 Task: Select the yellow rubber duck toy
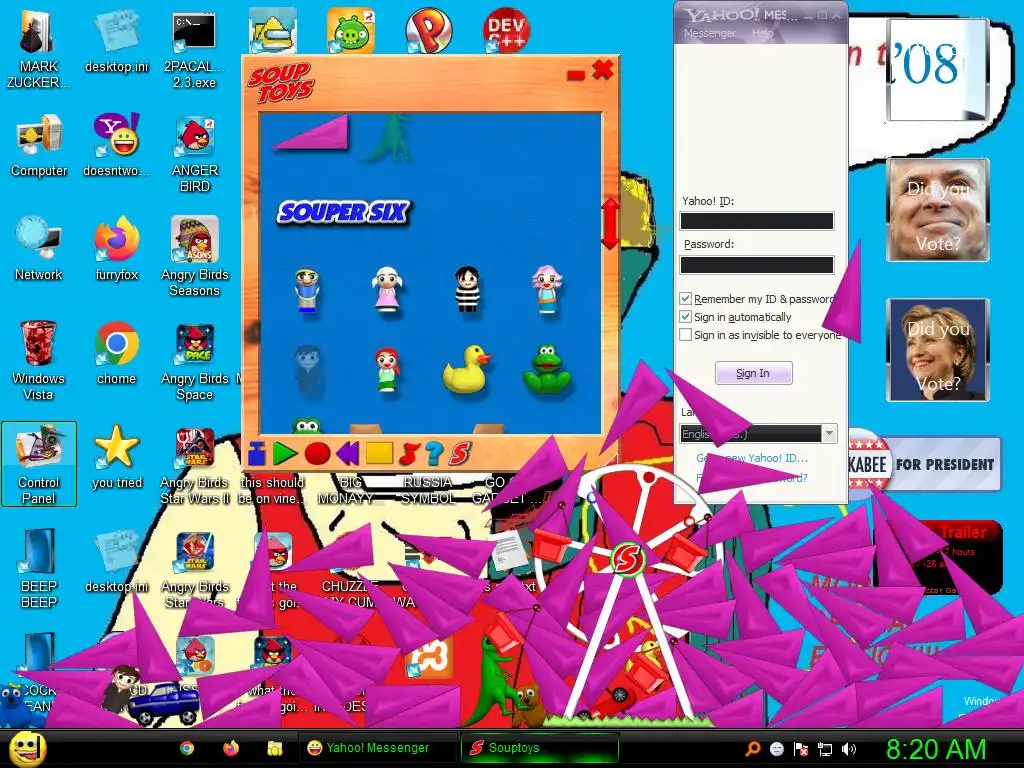click(466, 369)
